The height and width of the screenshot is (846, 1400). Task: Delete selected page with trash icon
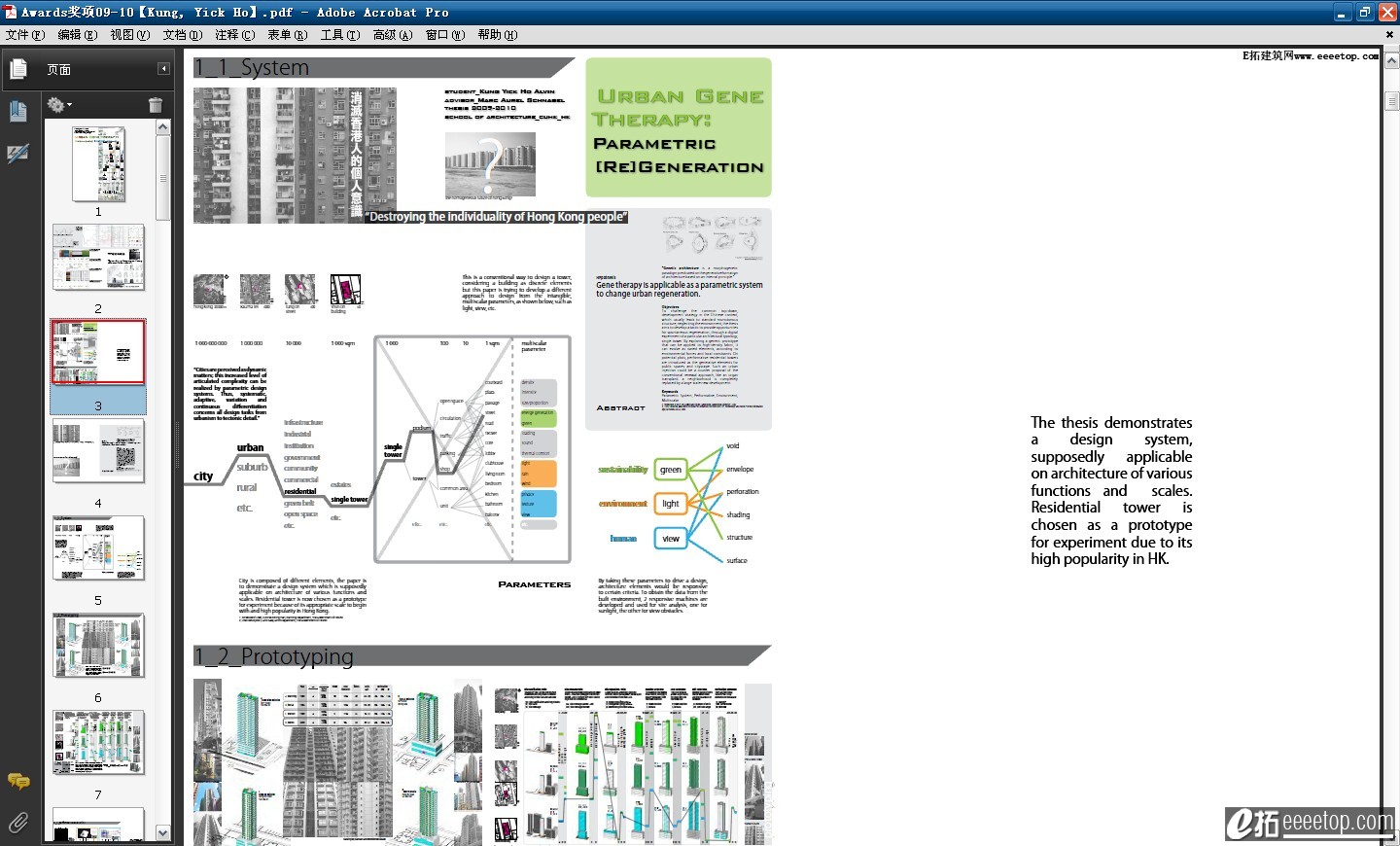point(156,105)
